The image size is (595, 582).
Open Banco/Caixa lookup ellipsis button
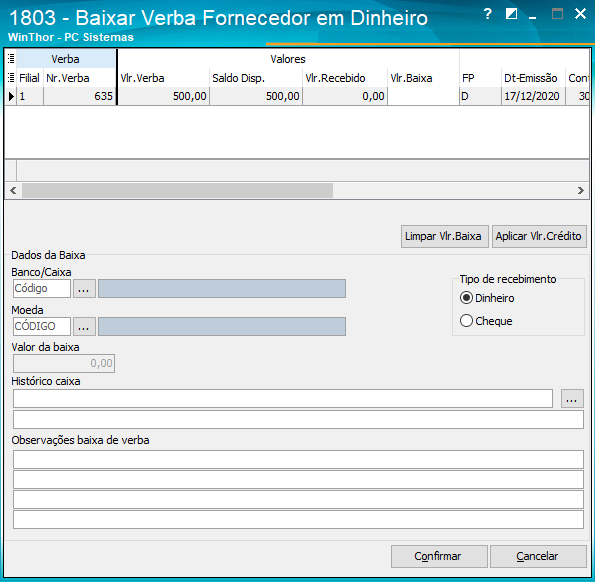tap(84, 289)
